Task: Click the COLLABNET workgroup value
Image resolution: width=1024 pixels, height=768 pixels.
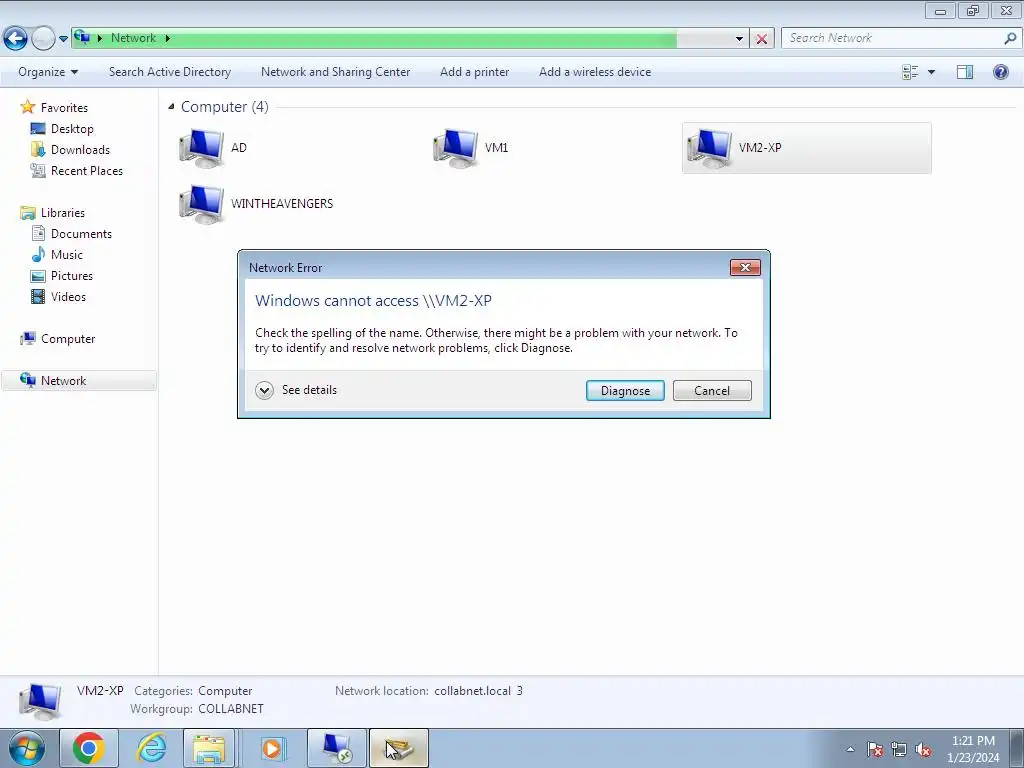Action: click(x=231, y=709)
